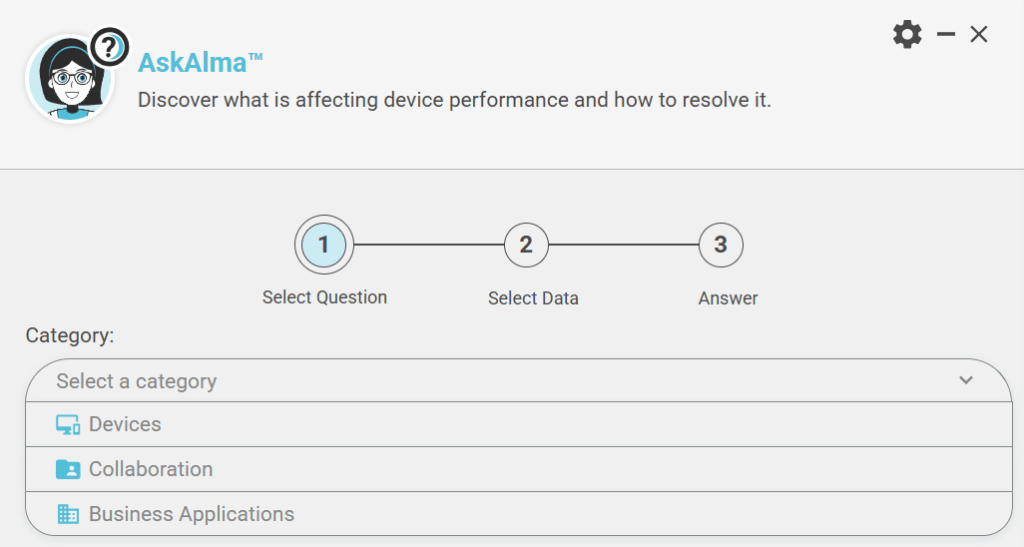Click the Answer step label
Image resolution: width=1024 pixels, height=547 pixels.
point(728,298)
